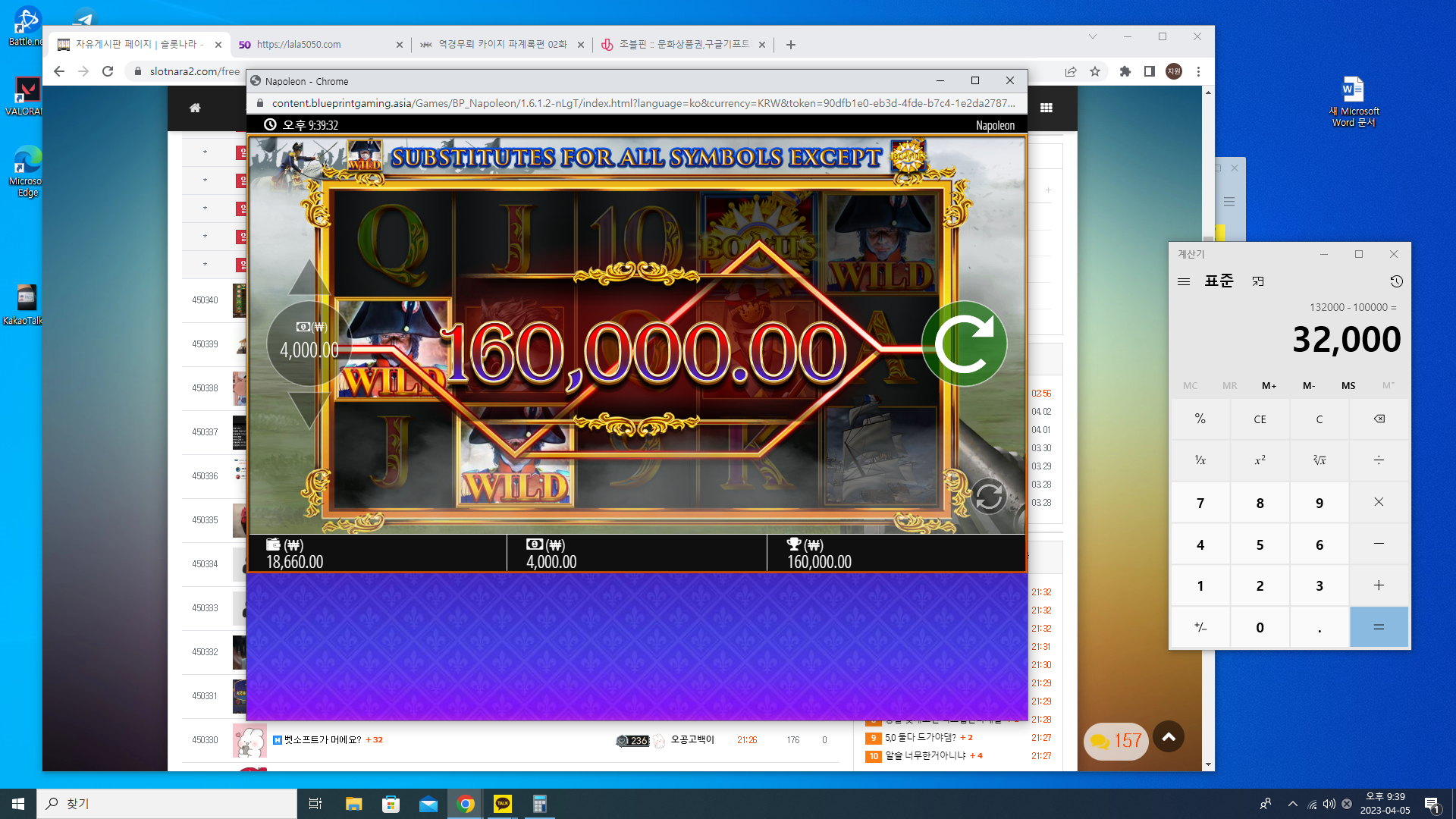Viewport: 1456px width, 819px height.
Task: Click the multiply key in Calculator
Action: (x=1379, y=502)
